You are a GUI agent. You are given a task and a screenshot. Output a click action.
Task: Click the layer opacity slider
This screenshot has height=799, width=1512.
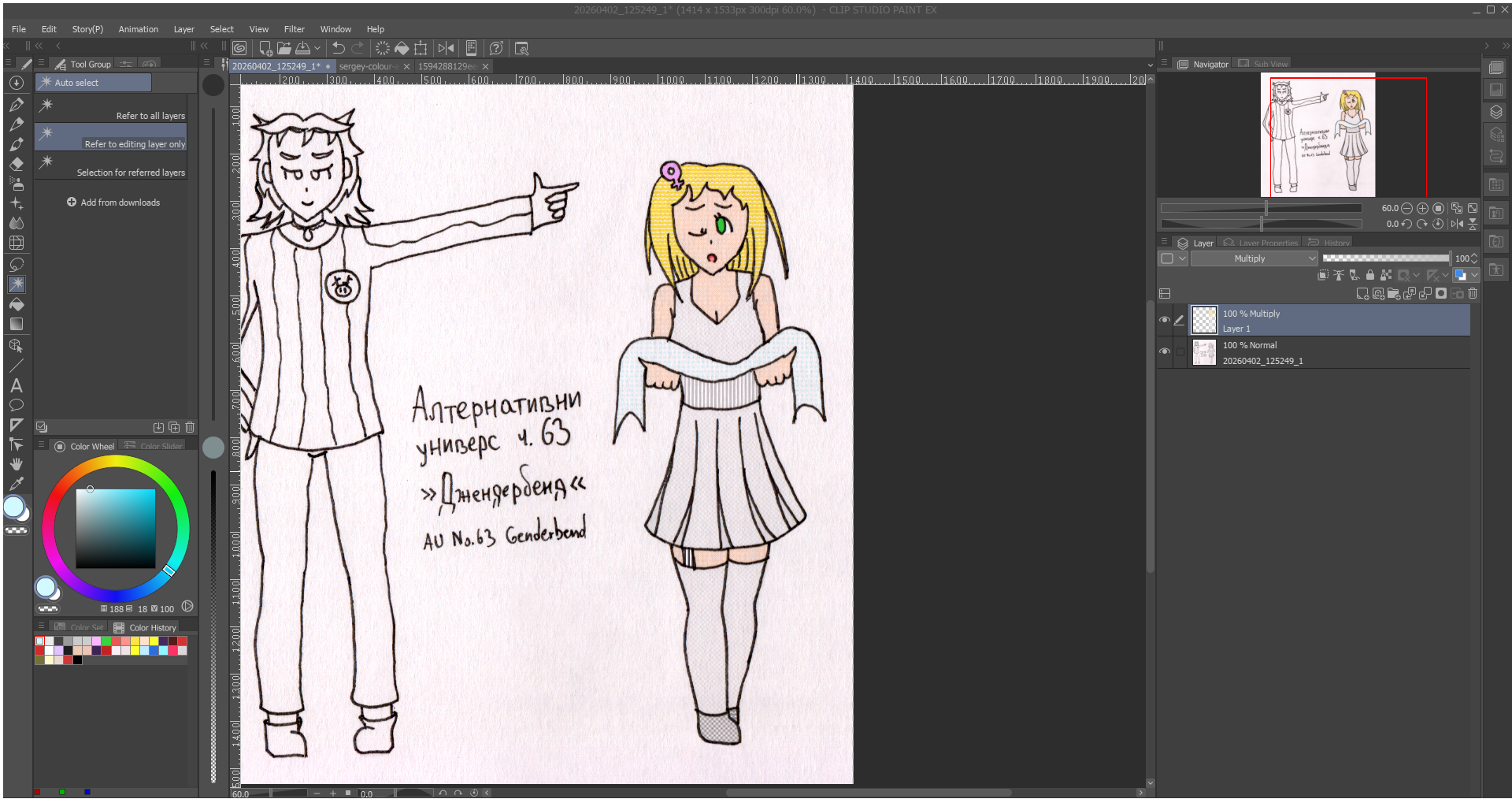[1385, 258]
